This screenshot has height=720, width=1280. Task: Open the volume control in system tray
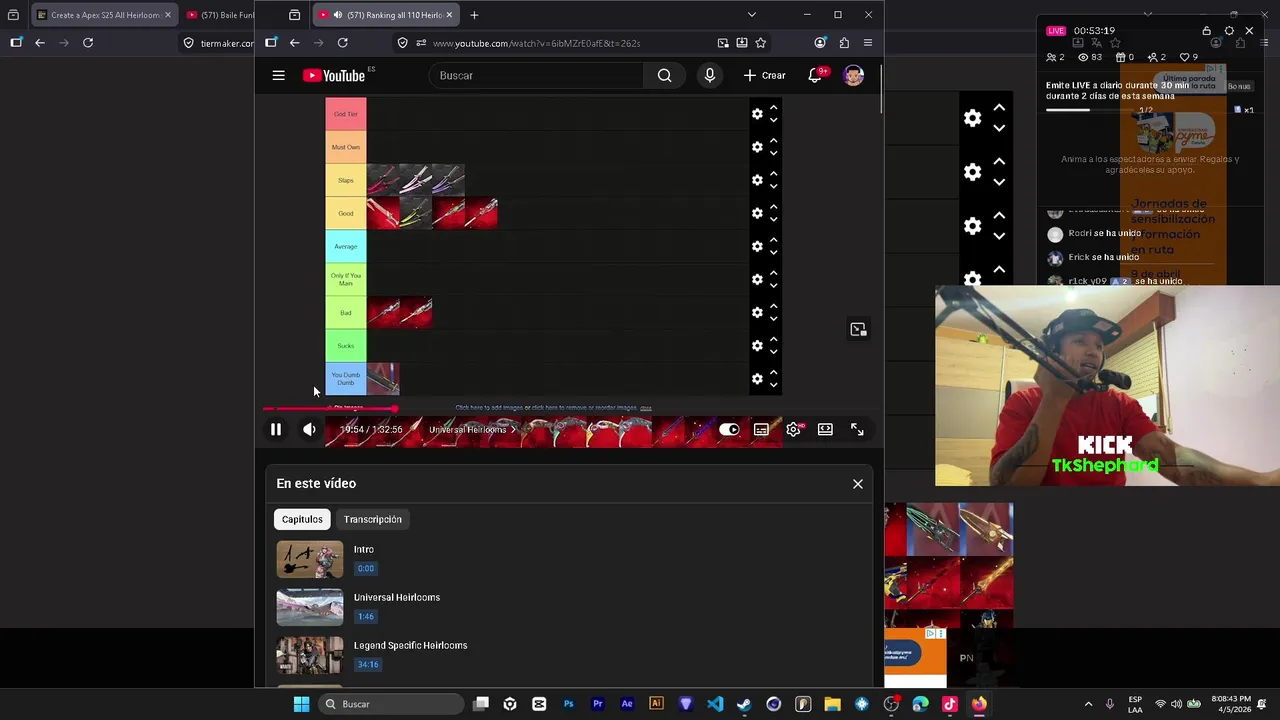click(1177, 704)
